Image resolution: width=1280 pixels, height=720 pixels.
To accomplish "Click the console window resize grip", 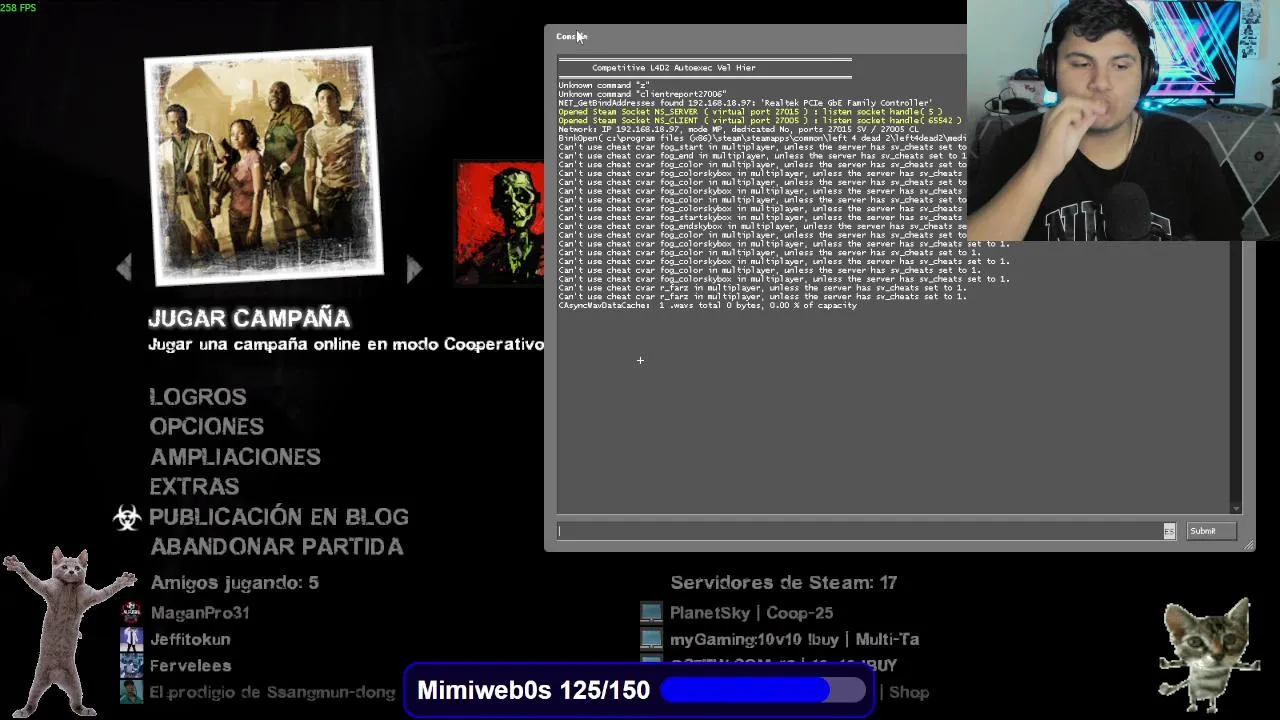I will tap(1248, 545).
